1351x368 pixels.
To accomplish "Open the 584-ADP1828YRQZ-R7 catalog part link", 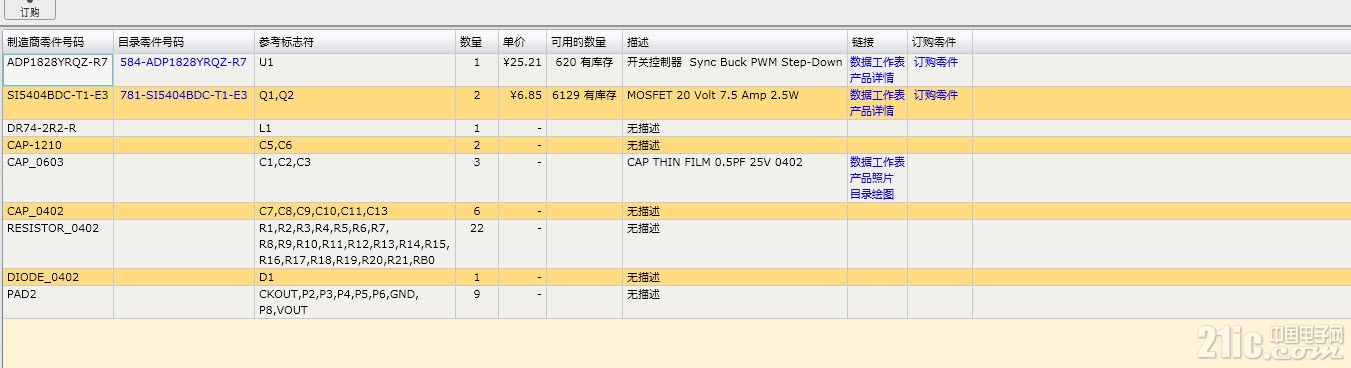I will coord(183,62).
